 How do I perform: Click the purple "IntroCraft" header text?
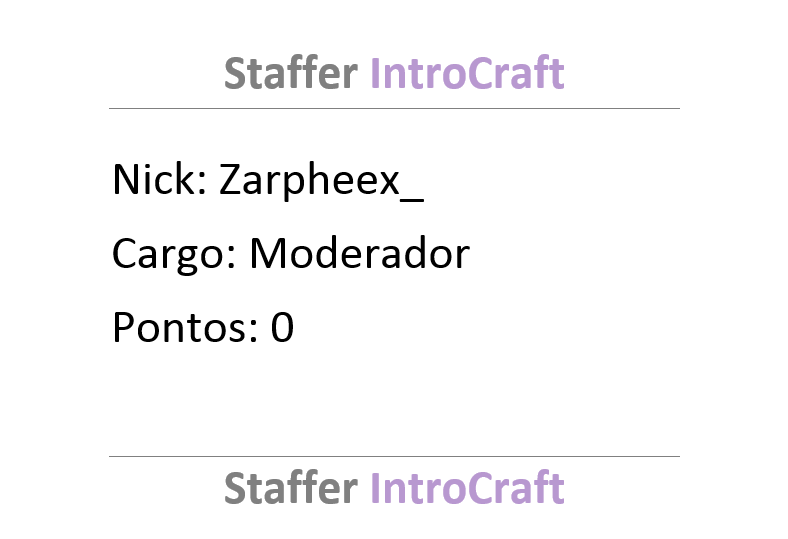point(467,73)
